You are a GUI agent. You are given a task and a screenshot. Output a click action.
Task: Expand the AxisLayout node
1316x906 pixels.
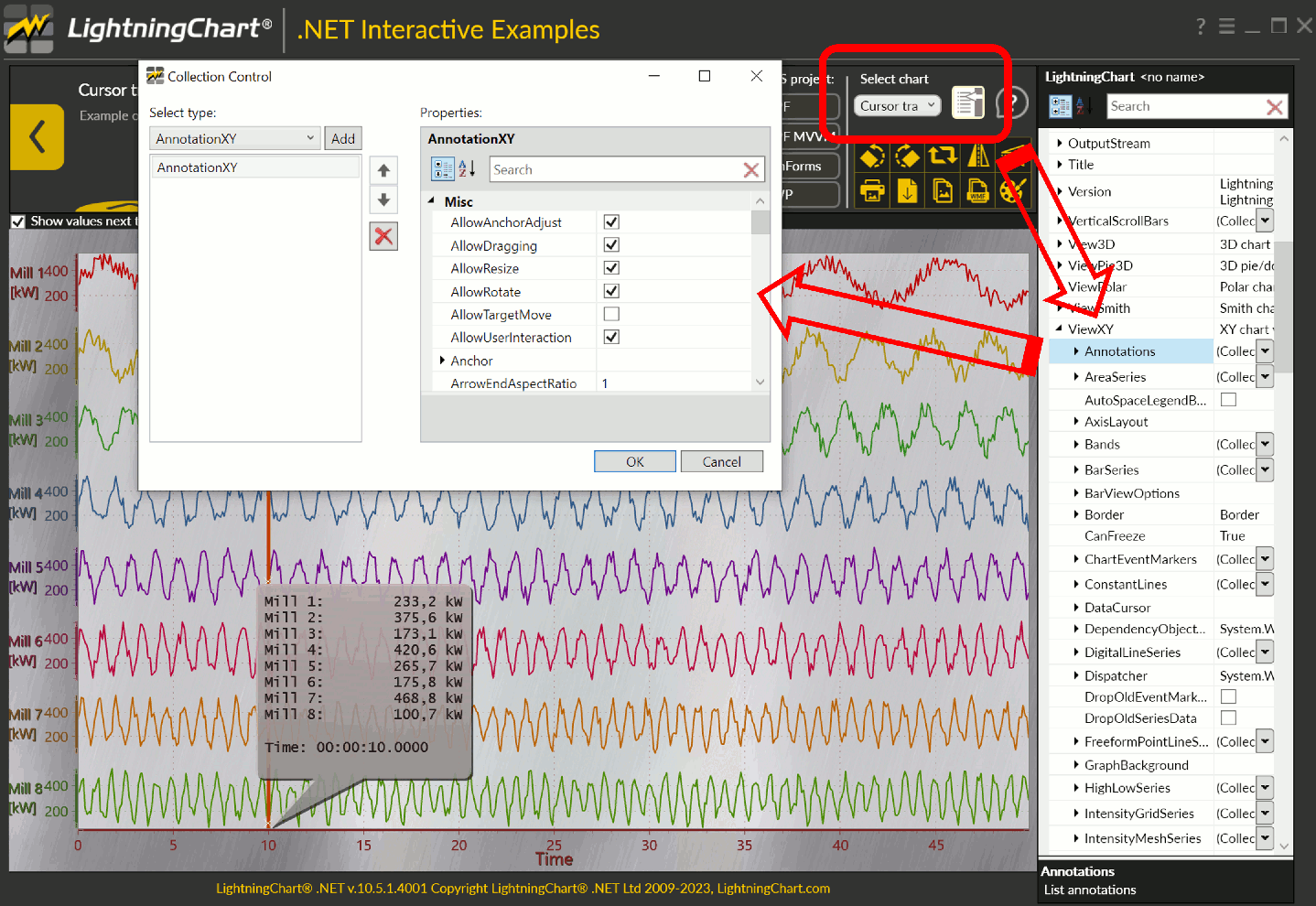pyautogui.click(x=1075, y=422)
